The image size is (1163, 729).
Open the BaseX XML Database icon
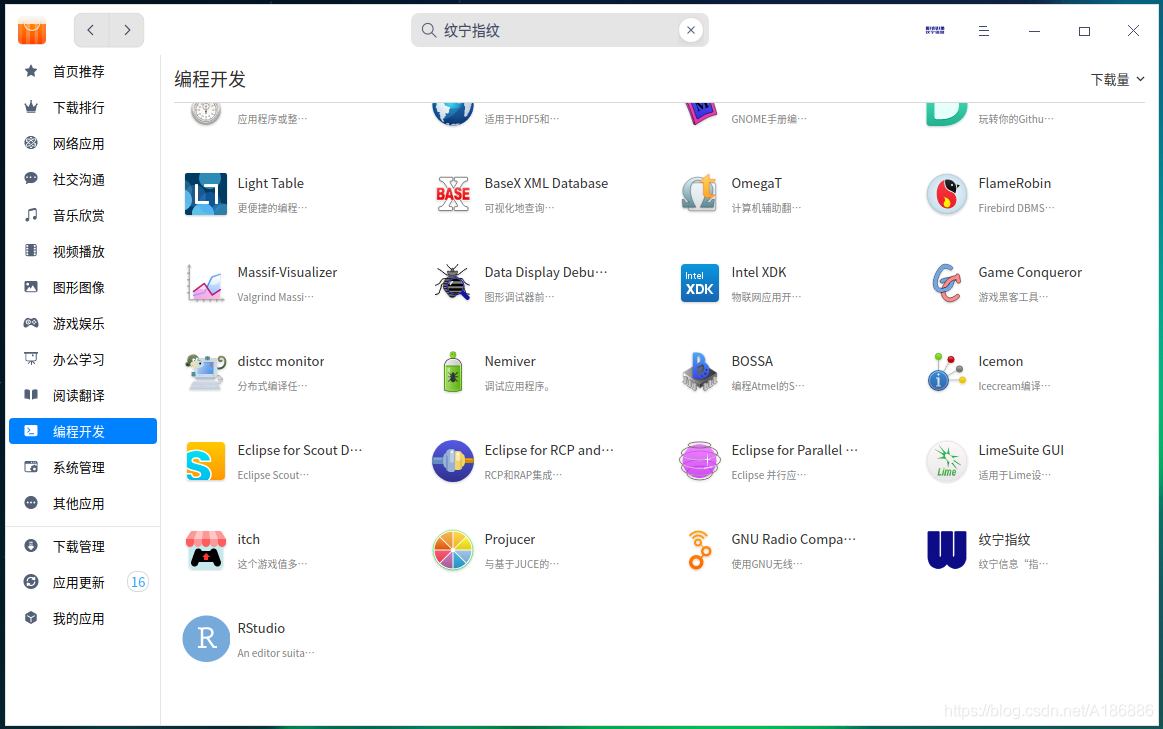(x=452, y=194)
